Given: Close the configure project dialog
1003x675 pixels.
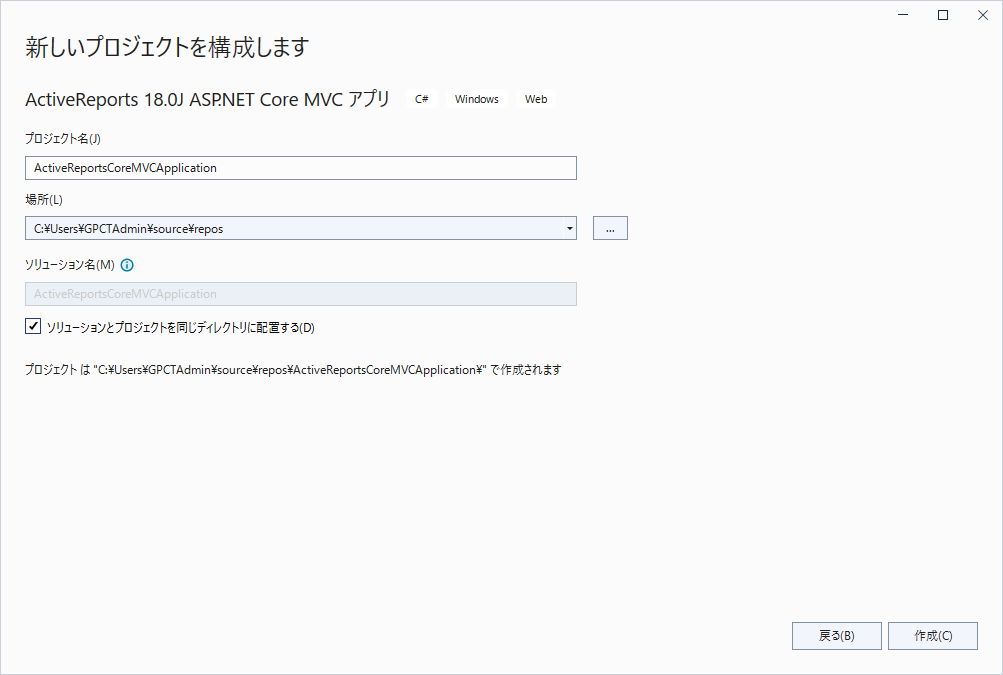Looking at the screenshot, I should pyautogui.click(x=983, y=15).
